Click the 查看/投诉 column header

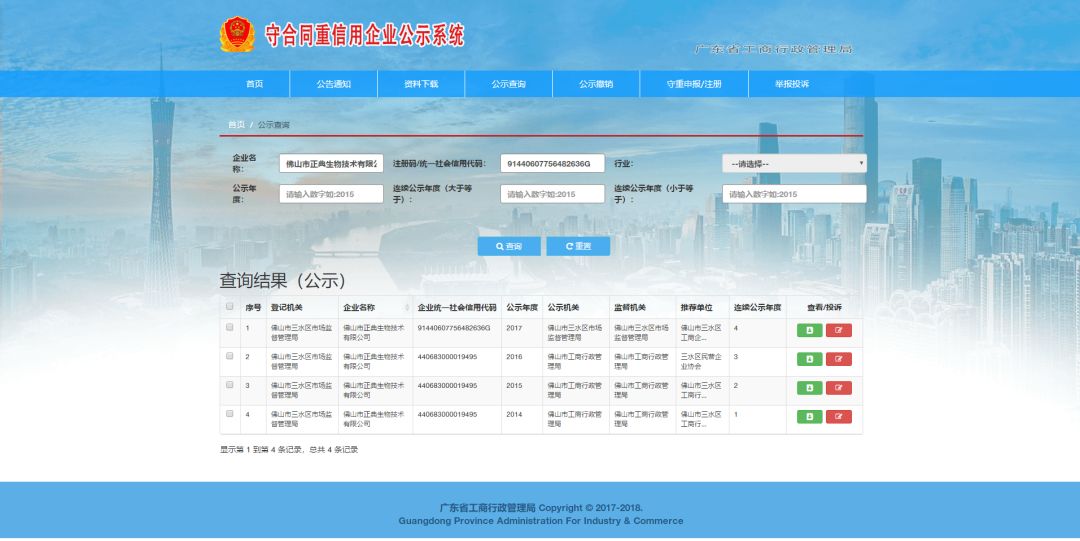(824, 307)
